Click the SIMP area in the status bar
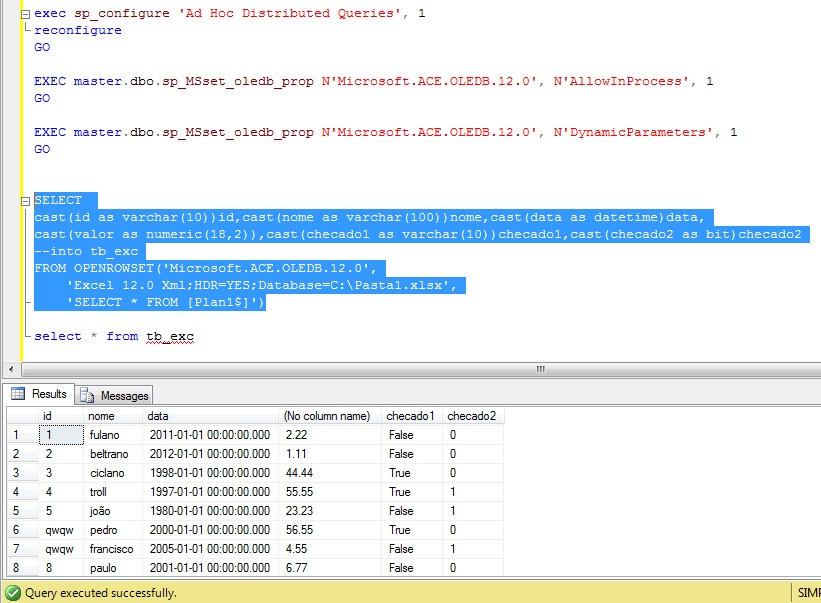Screen dimensions: 821x603 [808, 593]
